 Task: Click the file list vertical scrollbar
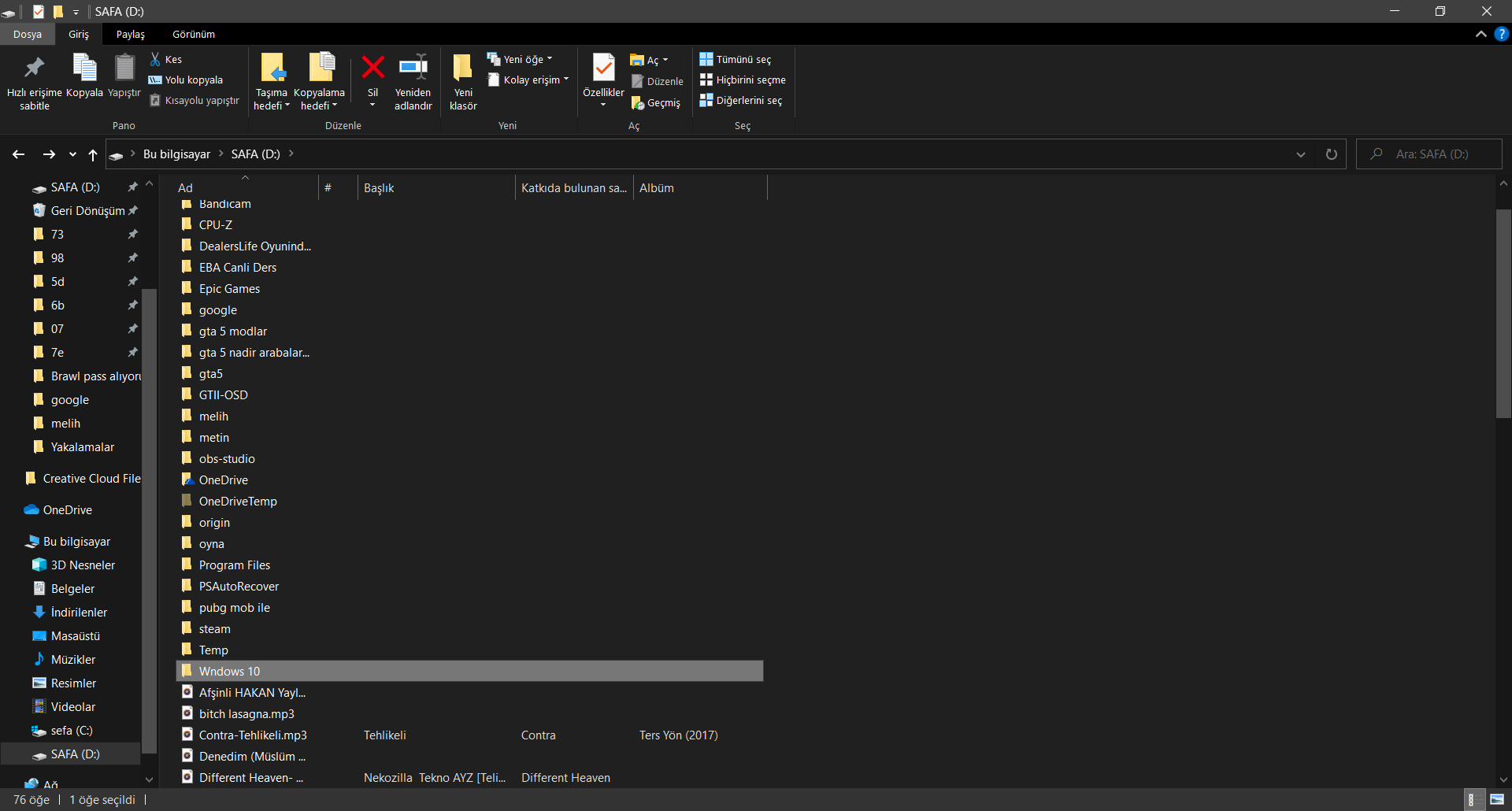pyautogui.click(x=1503, y=313)
